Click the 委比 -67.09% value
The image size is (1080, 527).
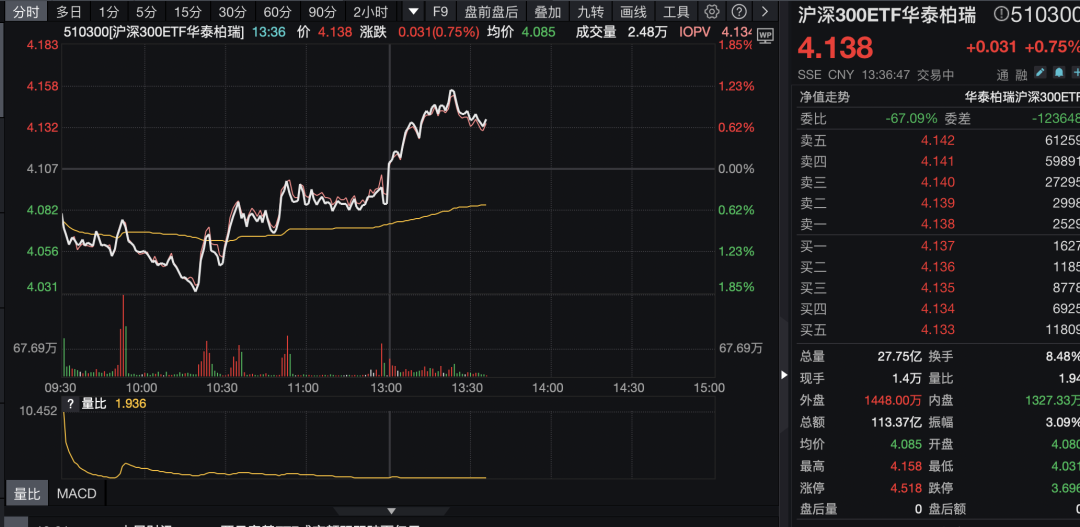tap(911, 118)
